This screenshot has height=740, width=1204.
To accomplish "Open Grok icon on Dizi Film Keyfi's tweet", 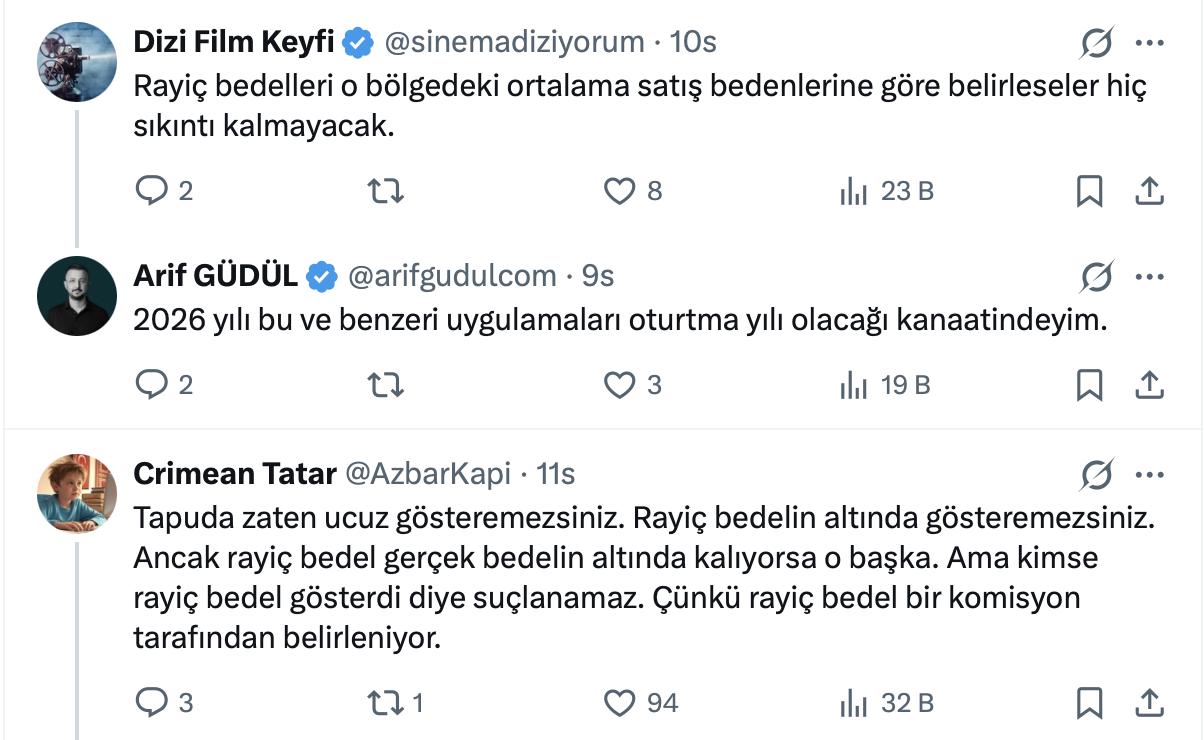I will [x=1098, y=43].
